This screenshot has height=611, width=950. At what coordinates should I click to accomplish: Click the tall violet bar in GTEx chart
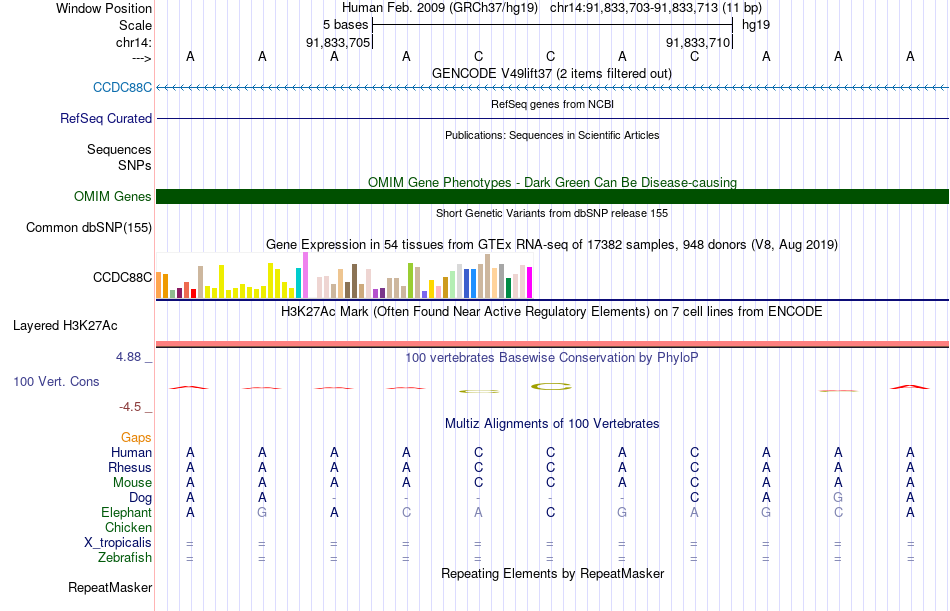(305, 275)
